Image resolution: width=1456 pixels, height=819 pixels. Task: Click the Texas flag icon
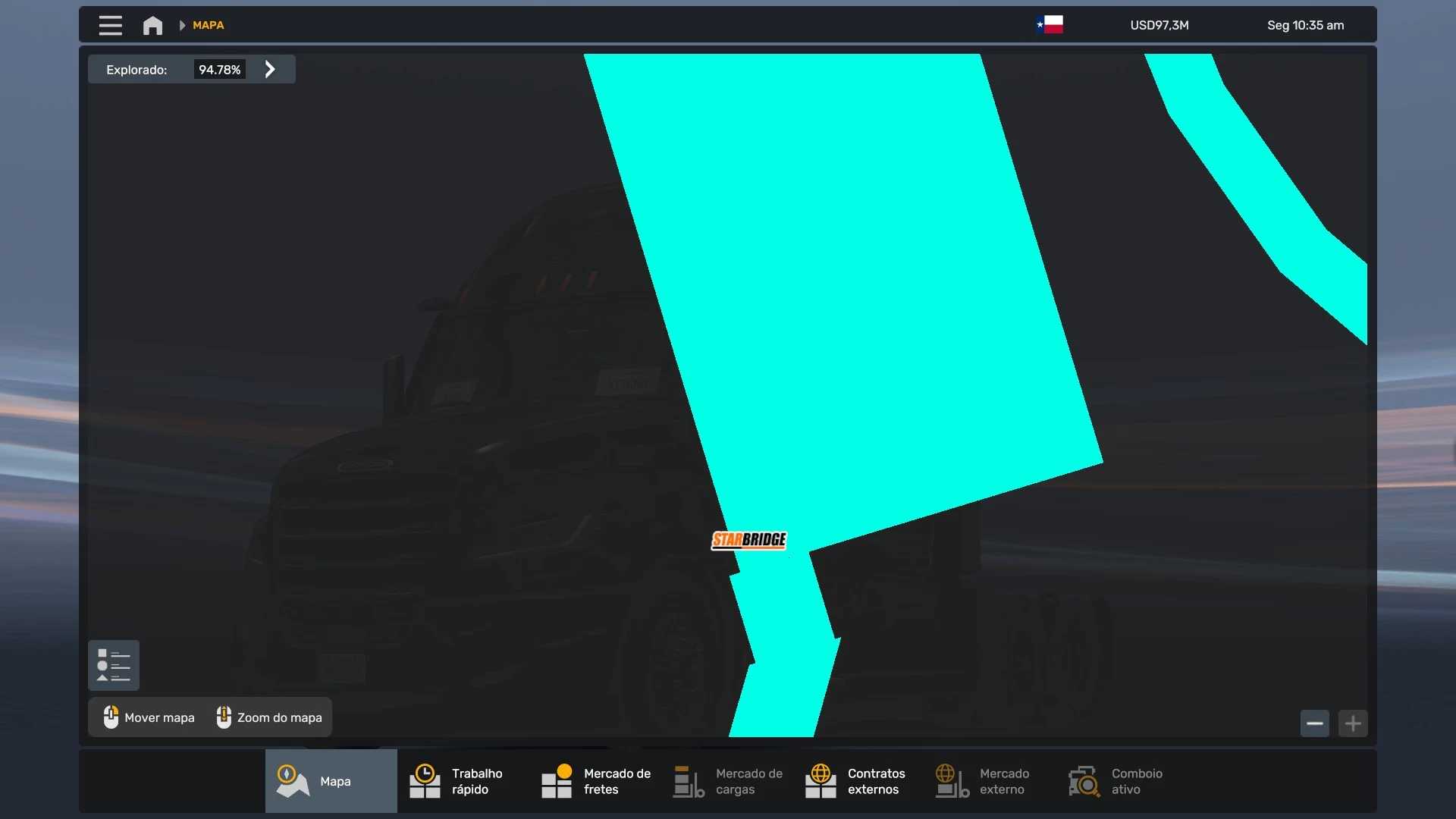(1050, 25)
